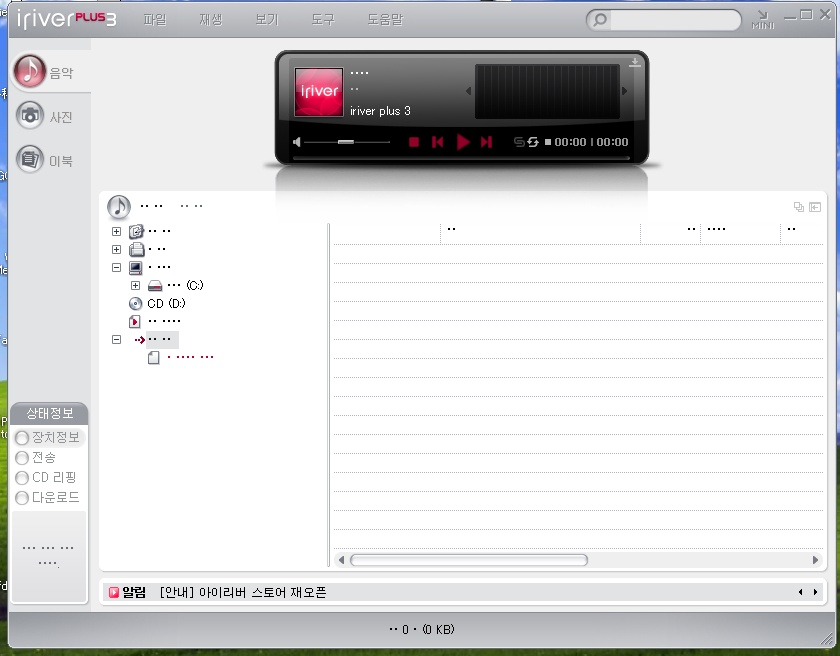Image resolution: width=840 pixels, height=656 pixels.
Task: Collapse the highlighted playlist tree node
Action: click(116, 340)
